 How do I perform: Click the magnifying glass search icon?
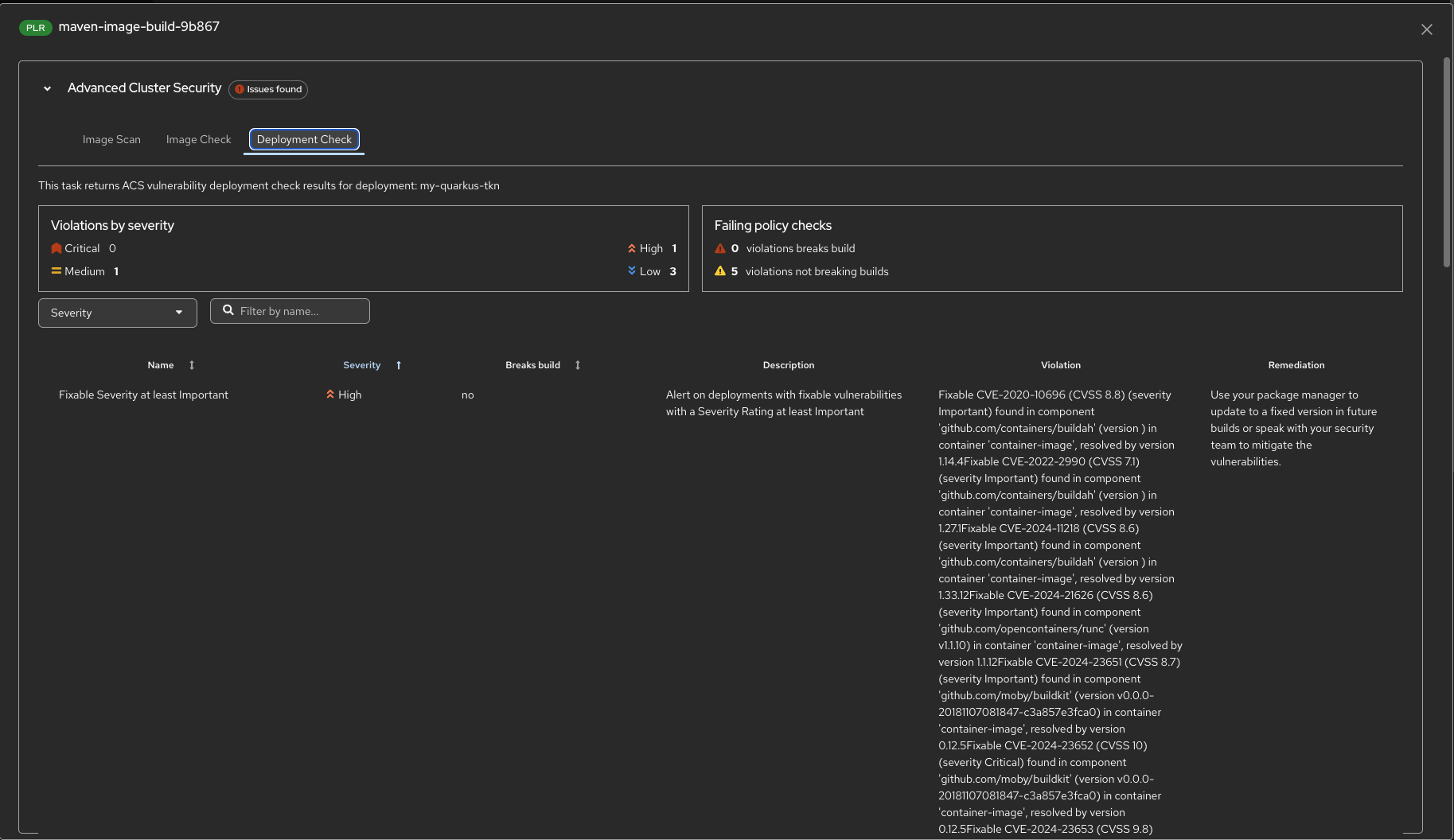coord(228,311)
